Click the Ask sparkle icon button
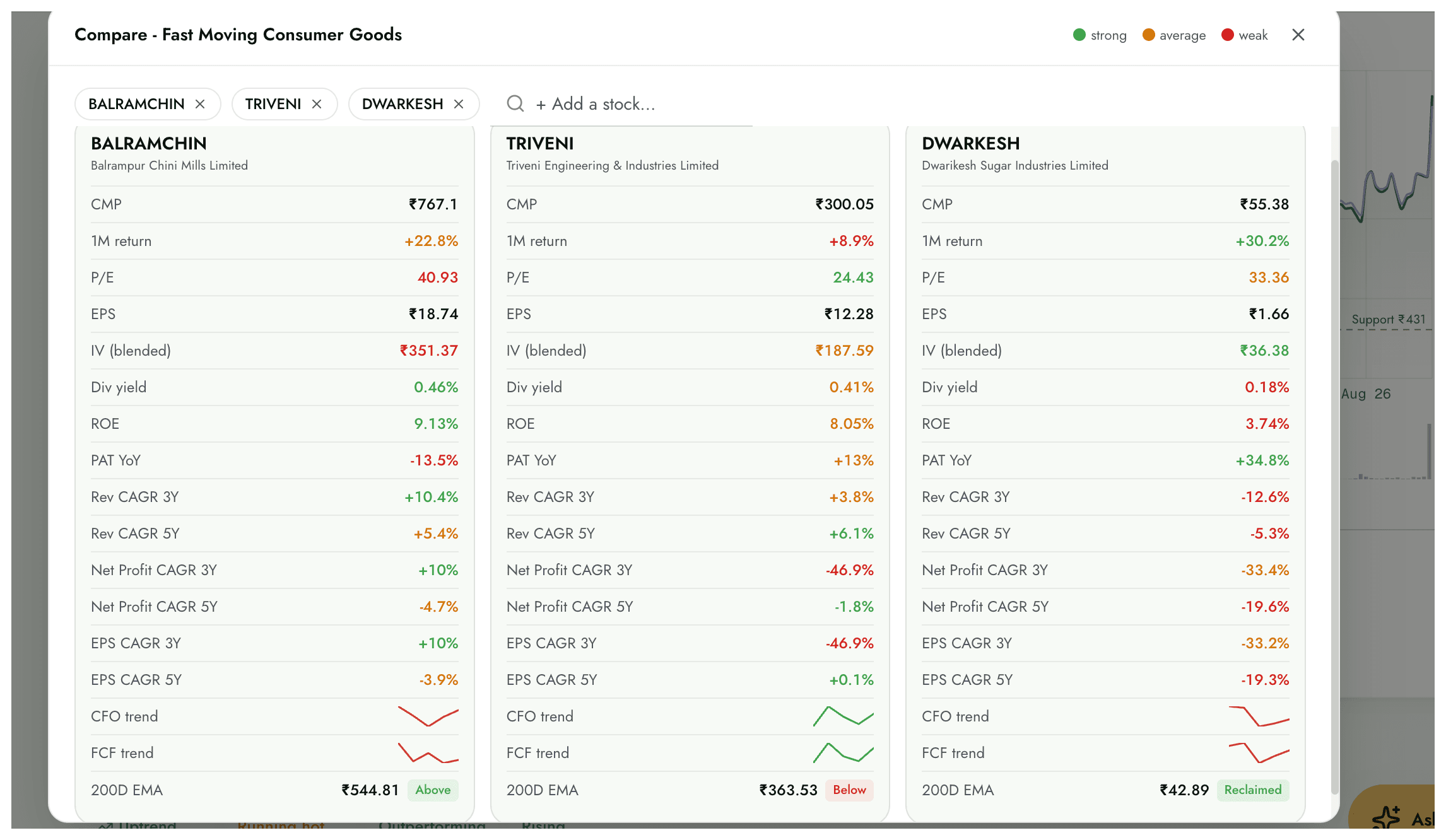Image resolution: width=1446 pixels, height=840 pixels. tap(1386, 818)
